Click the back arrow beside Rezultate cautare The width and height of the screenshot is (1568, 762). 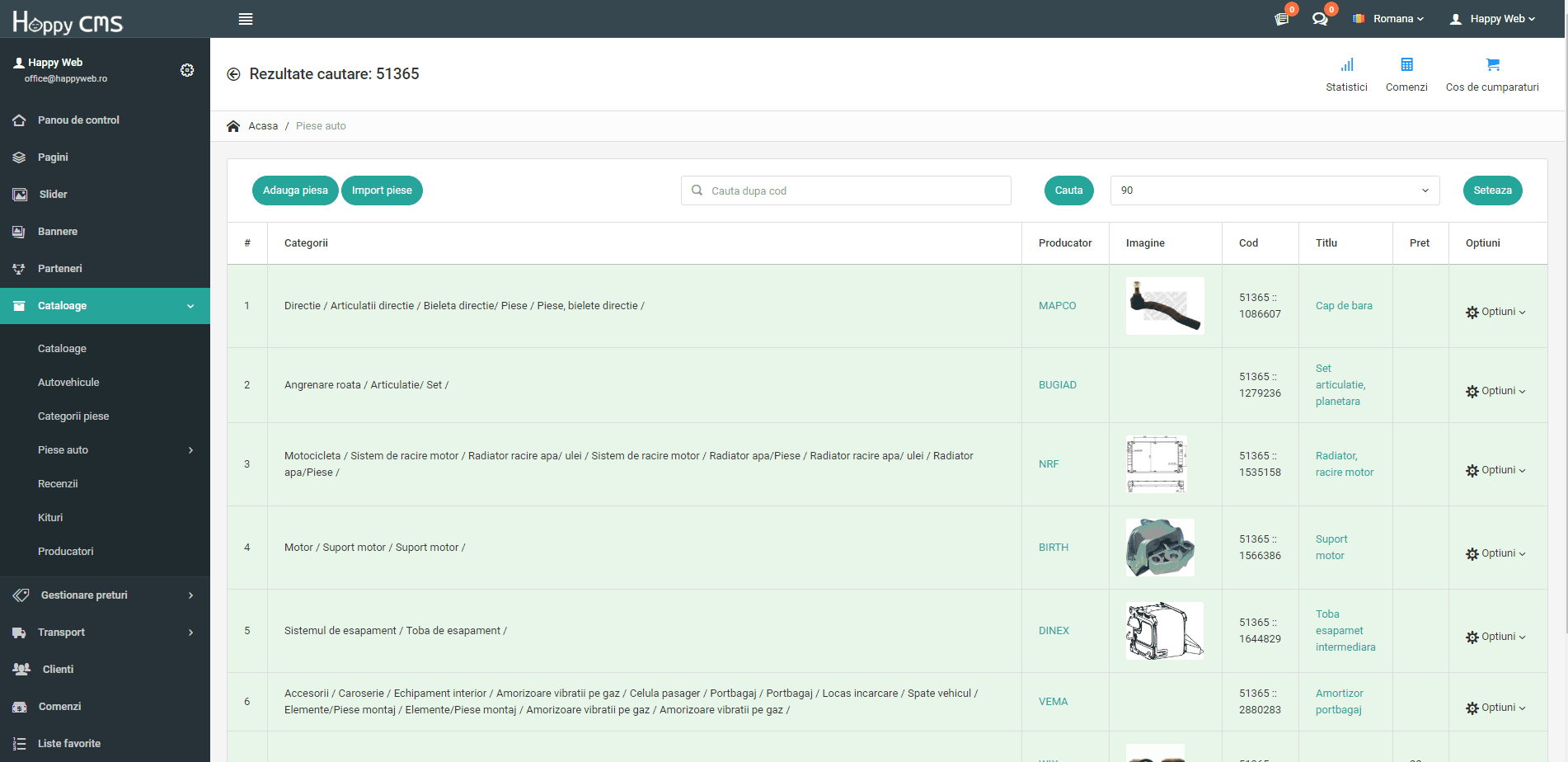click(233, 74)
